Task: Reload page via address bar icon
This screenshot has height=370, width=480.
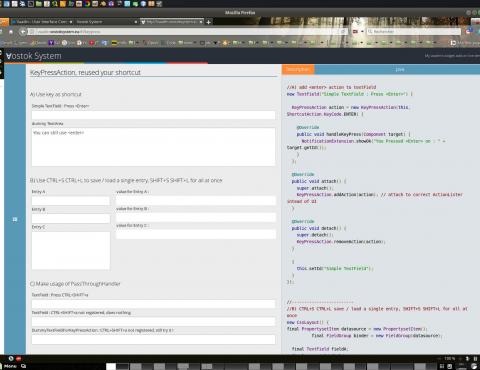Action: pos(343,32)
